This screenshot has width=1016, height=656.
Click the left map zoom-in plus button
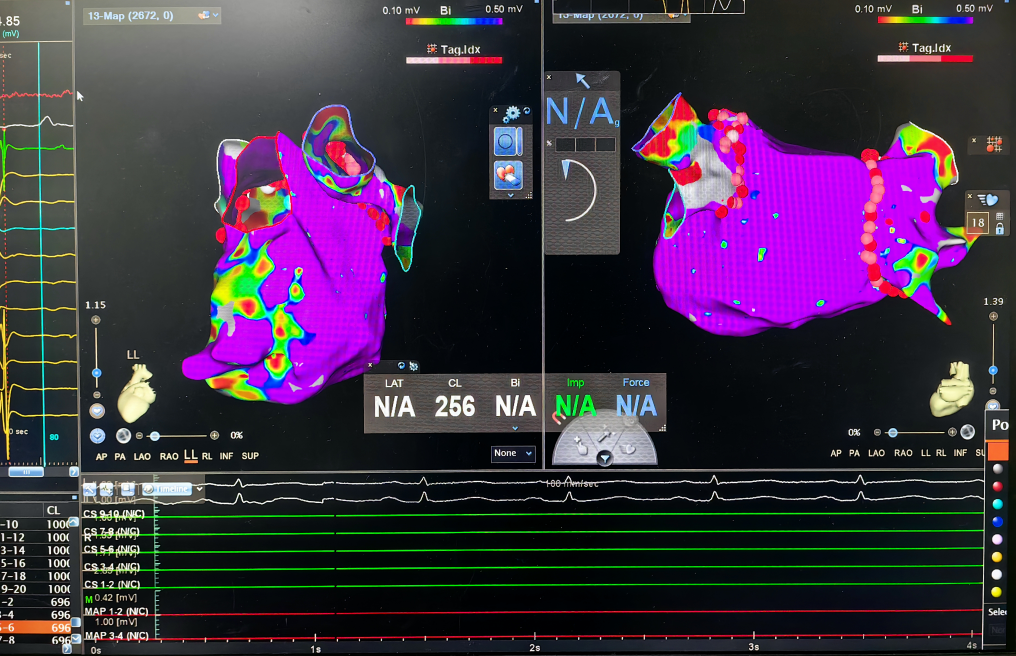96,320
